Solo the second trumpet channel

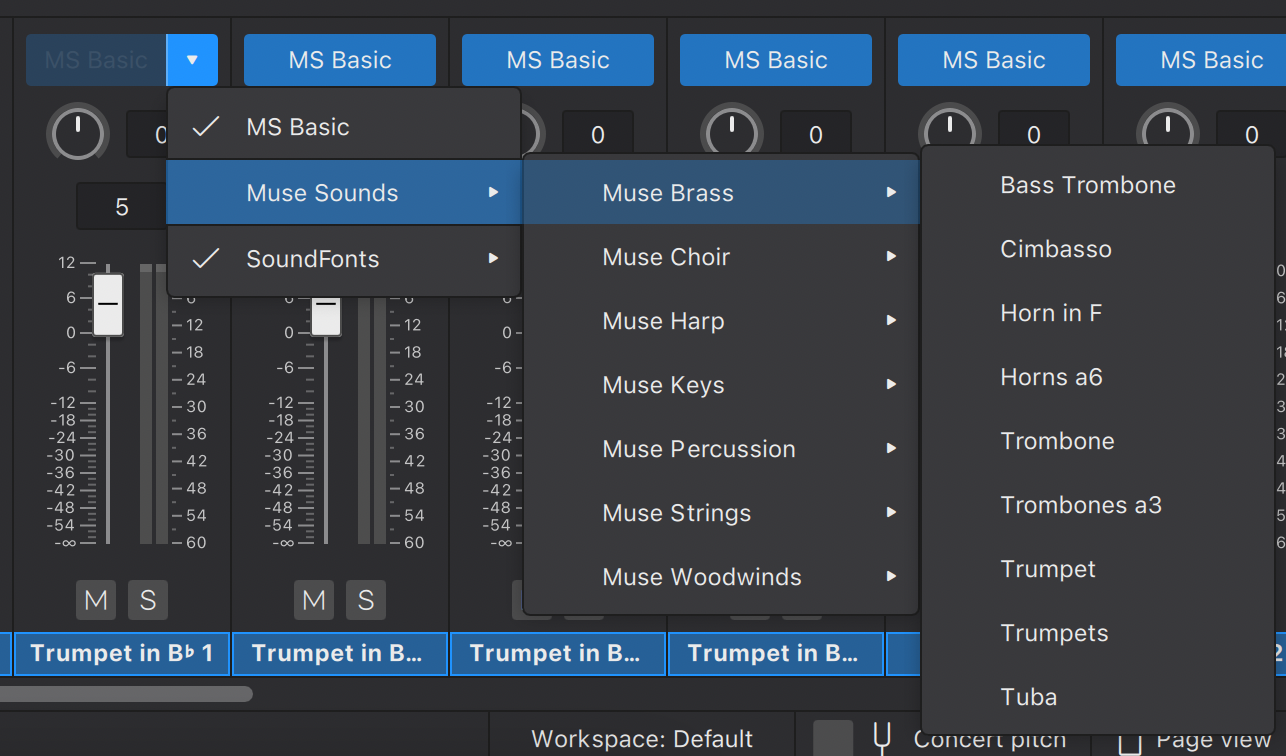(x=366, y=600)
